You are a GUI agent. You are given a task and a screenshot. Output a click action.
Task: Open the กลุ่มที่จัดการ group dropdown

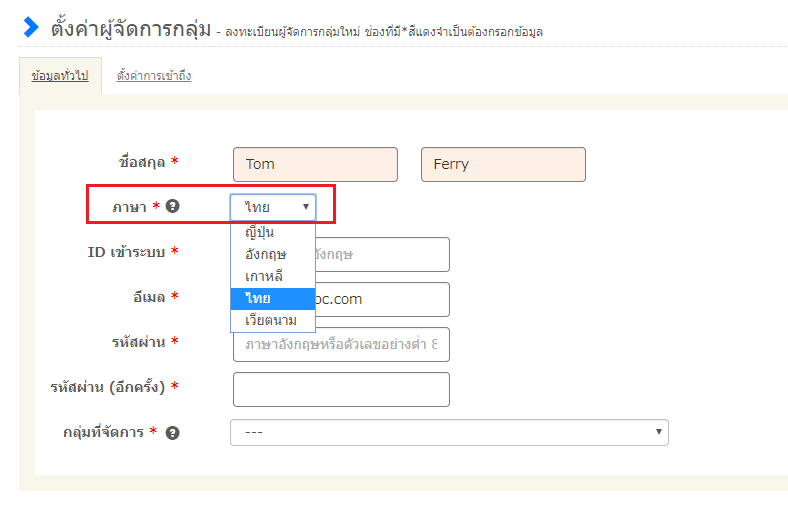click(x=449, y=432)
